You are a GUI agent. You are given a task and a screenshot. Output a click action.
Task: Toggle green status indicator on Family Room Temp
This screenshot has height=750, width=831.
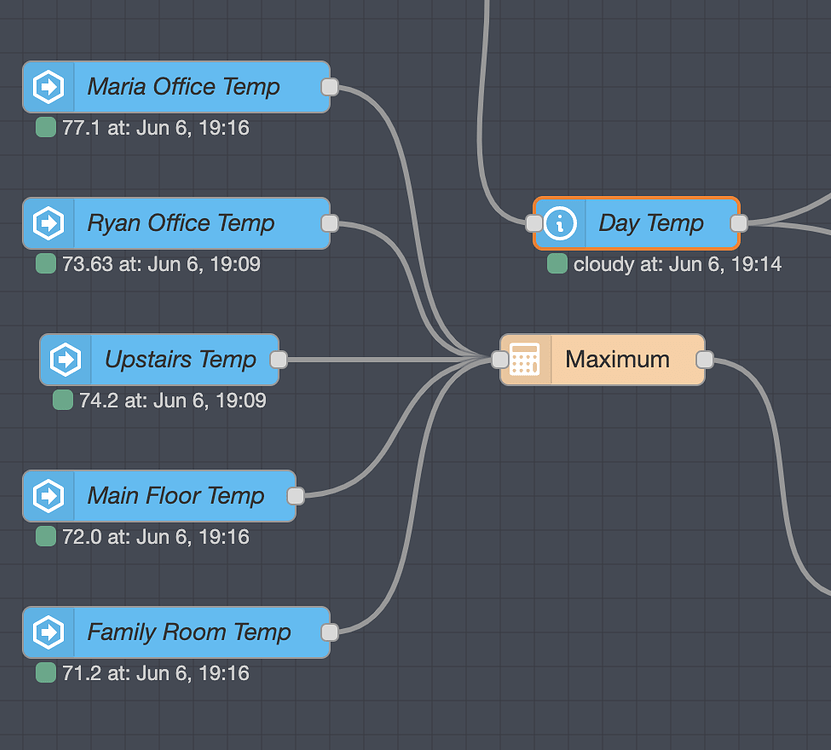[44, 673]
